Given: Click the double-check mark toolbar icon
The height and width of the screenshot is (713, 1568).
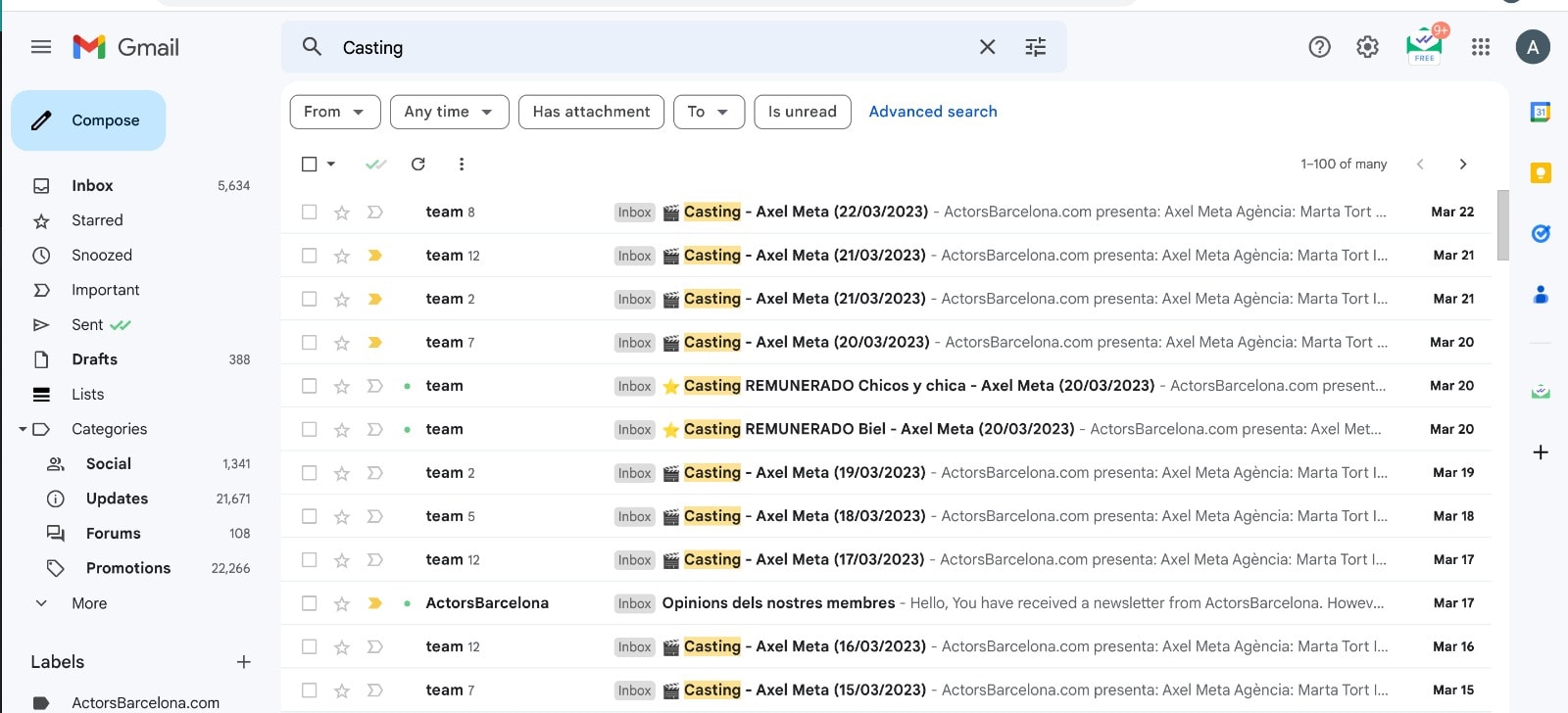Looking at the screenshot, I should (x=375, y=165).
